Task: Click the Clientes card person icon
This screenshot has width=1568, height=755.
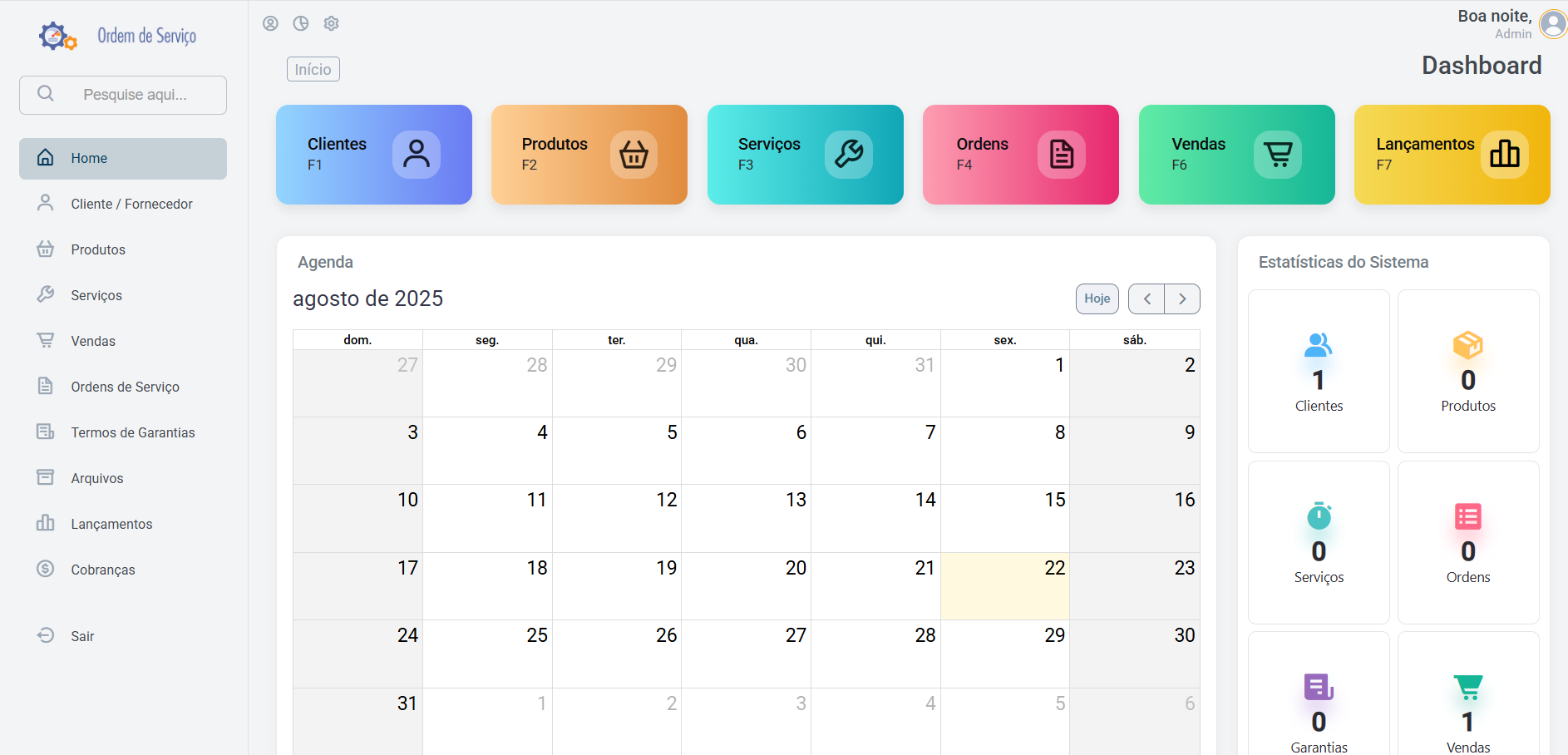Action: coord(416,155)
